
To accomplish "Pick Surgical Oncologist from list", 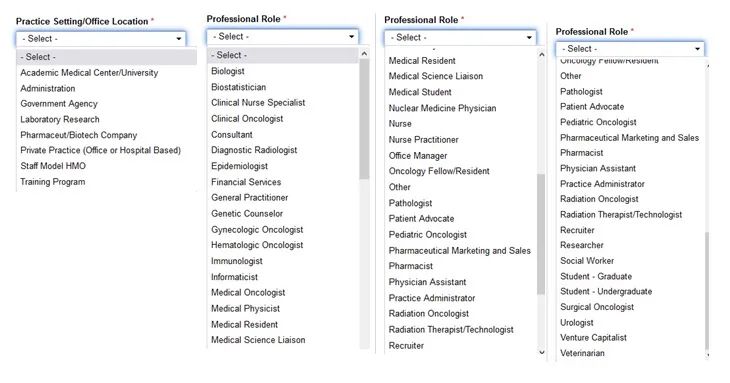I will (x=597, y=307).
